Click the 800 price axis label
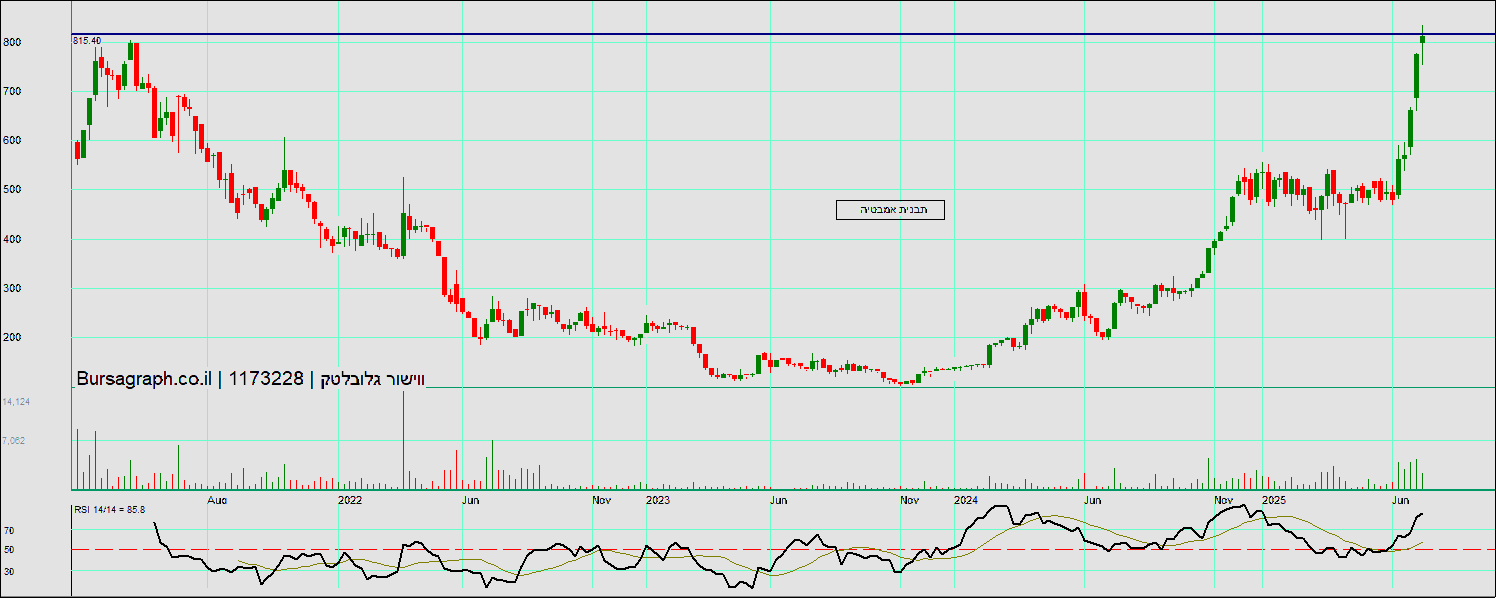This screenshot has height=598, width=1496. click(12, 42)
